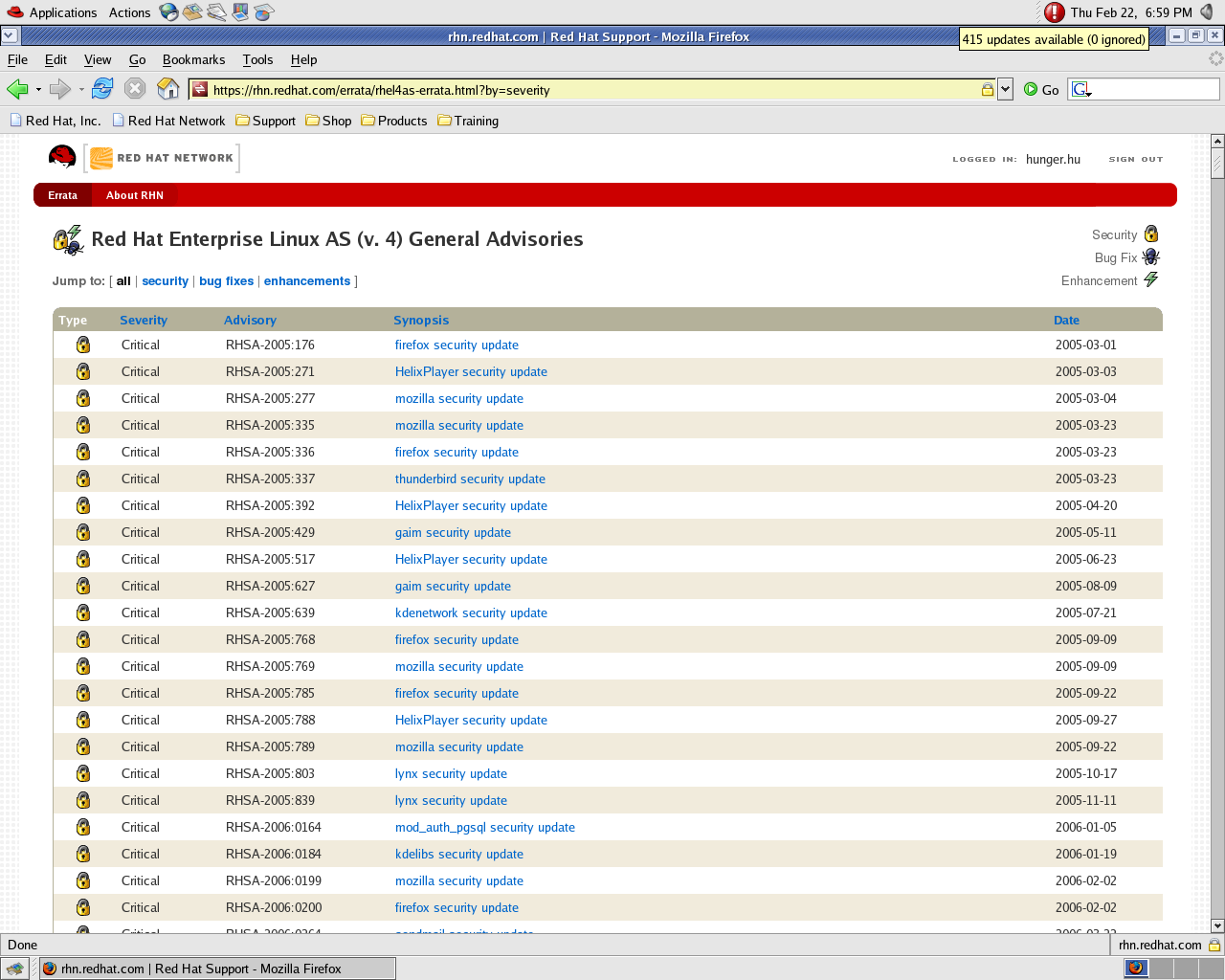Viewport: 1225px width, 980px height.
Task: Sort table by Advisory column header
Action: pos(250,321)
